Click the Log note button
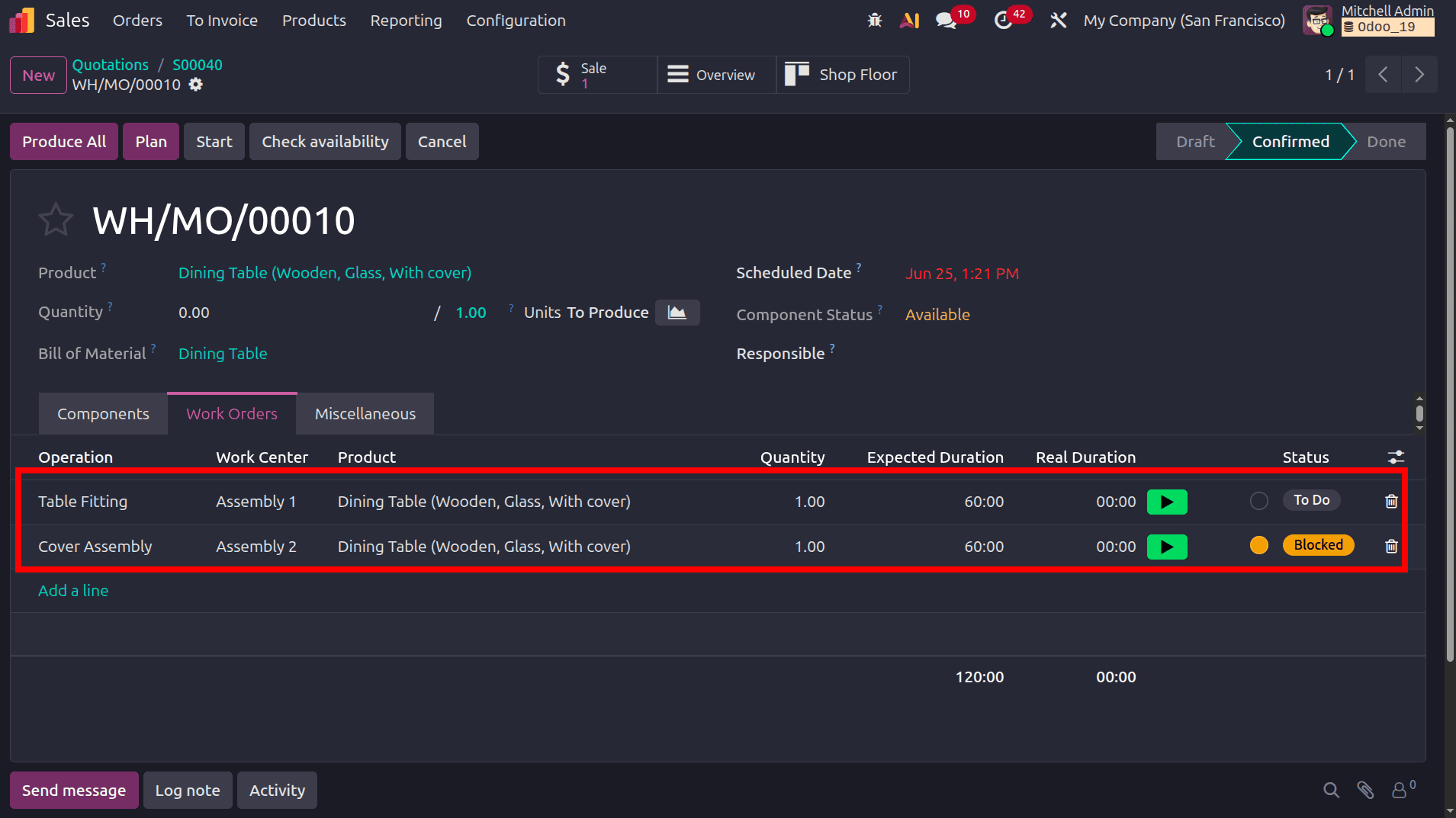 (x=188, y=791)
